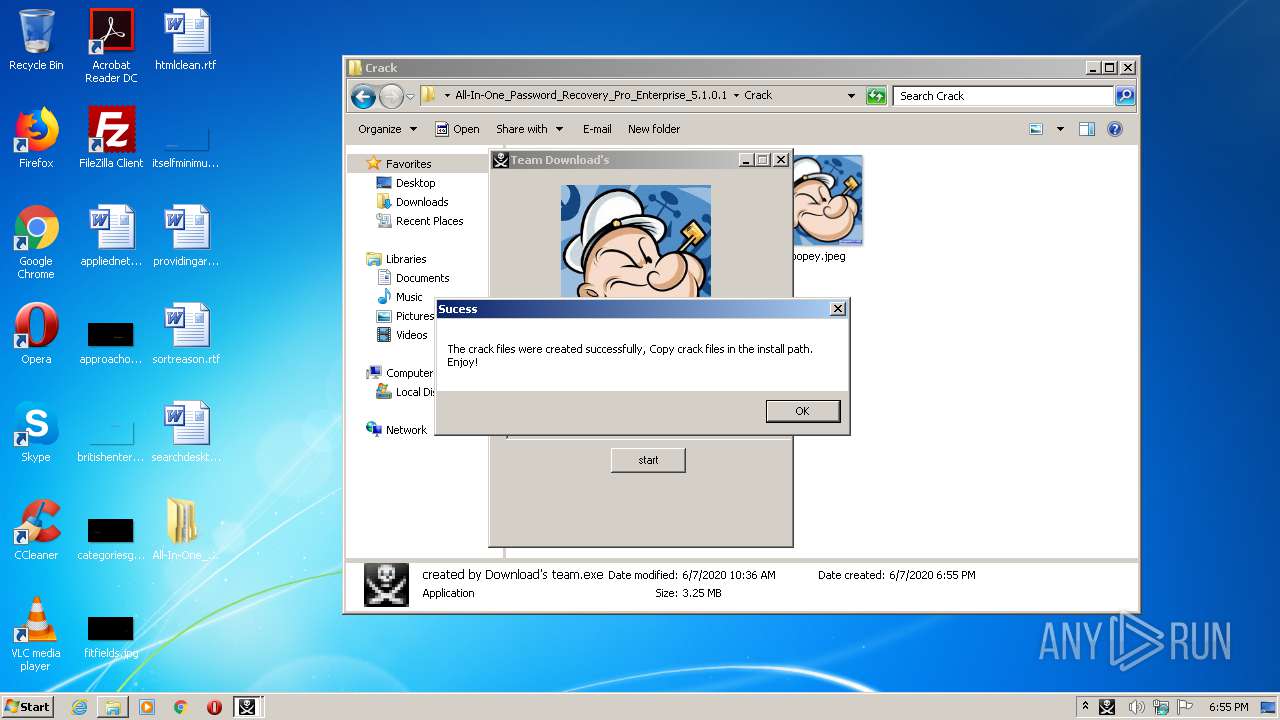Select the All-In-One folder on desktop
The height and width of the screenshot is (720, 1280).
pyautogui.click(x=186, y=530)
